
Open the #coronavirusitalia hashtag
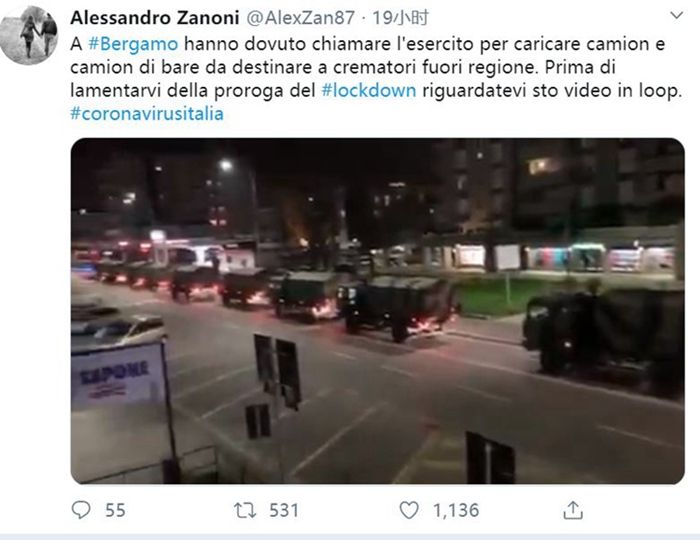[147, 114]
